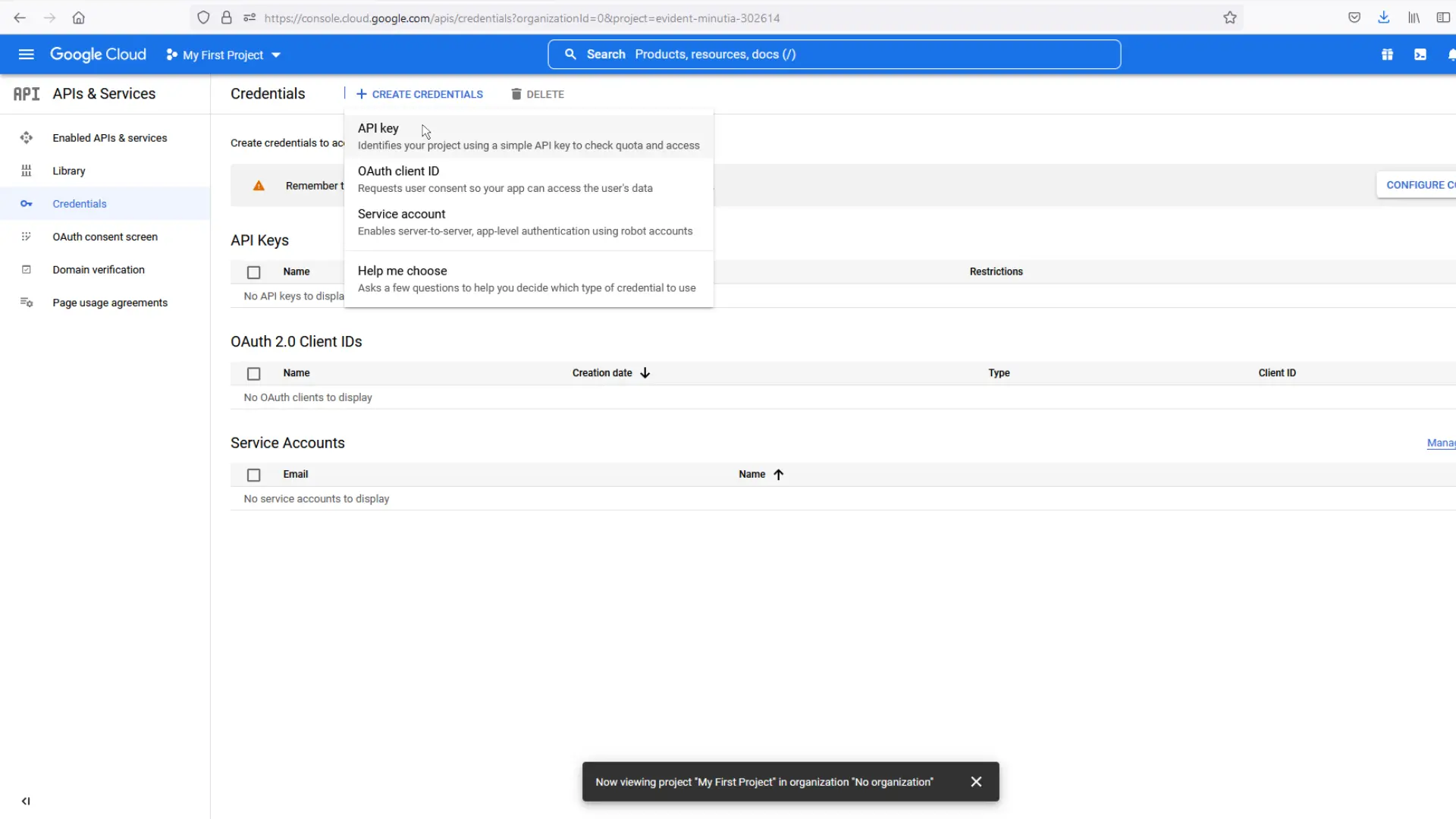Image resolution: width=1456 pixels, height=819 pixels.
Task: Click the Google Cloud home icon
Action: (98, 54)
